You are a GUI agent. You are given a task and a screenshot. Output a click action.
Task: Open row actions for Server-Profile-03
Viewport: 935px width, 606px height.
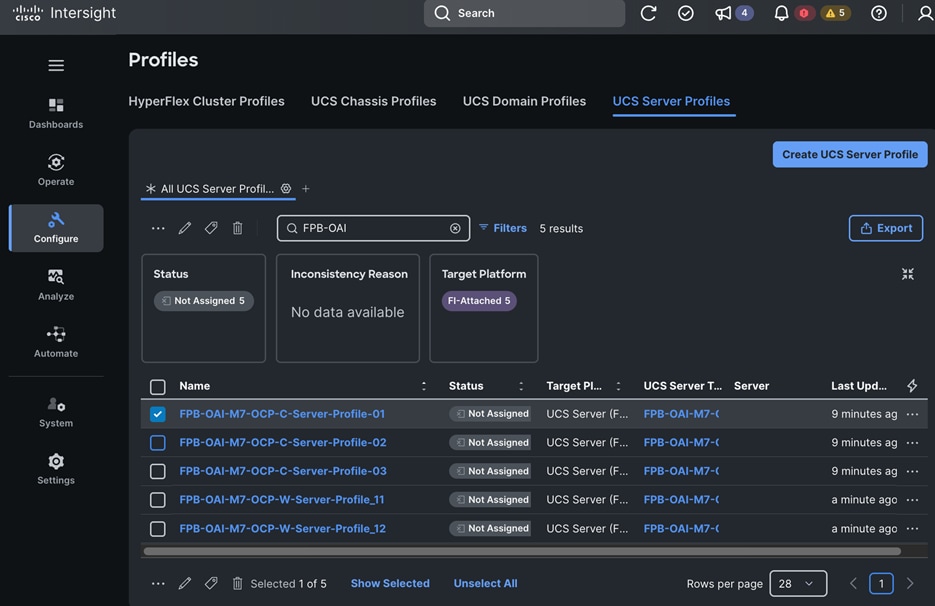[912, 471]
